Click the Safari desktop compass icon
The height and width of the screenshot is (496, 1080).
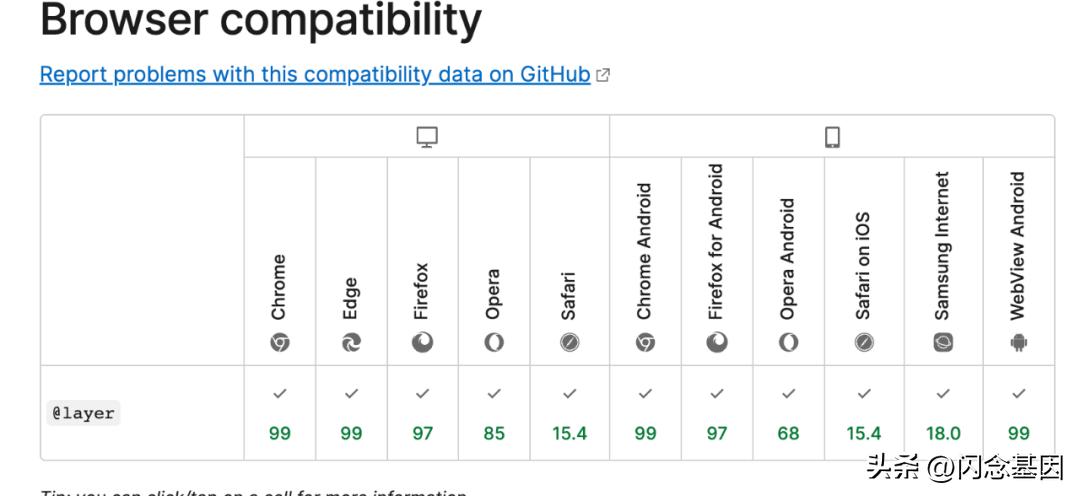[x=569, y=342]
